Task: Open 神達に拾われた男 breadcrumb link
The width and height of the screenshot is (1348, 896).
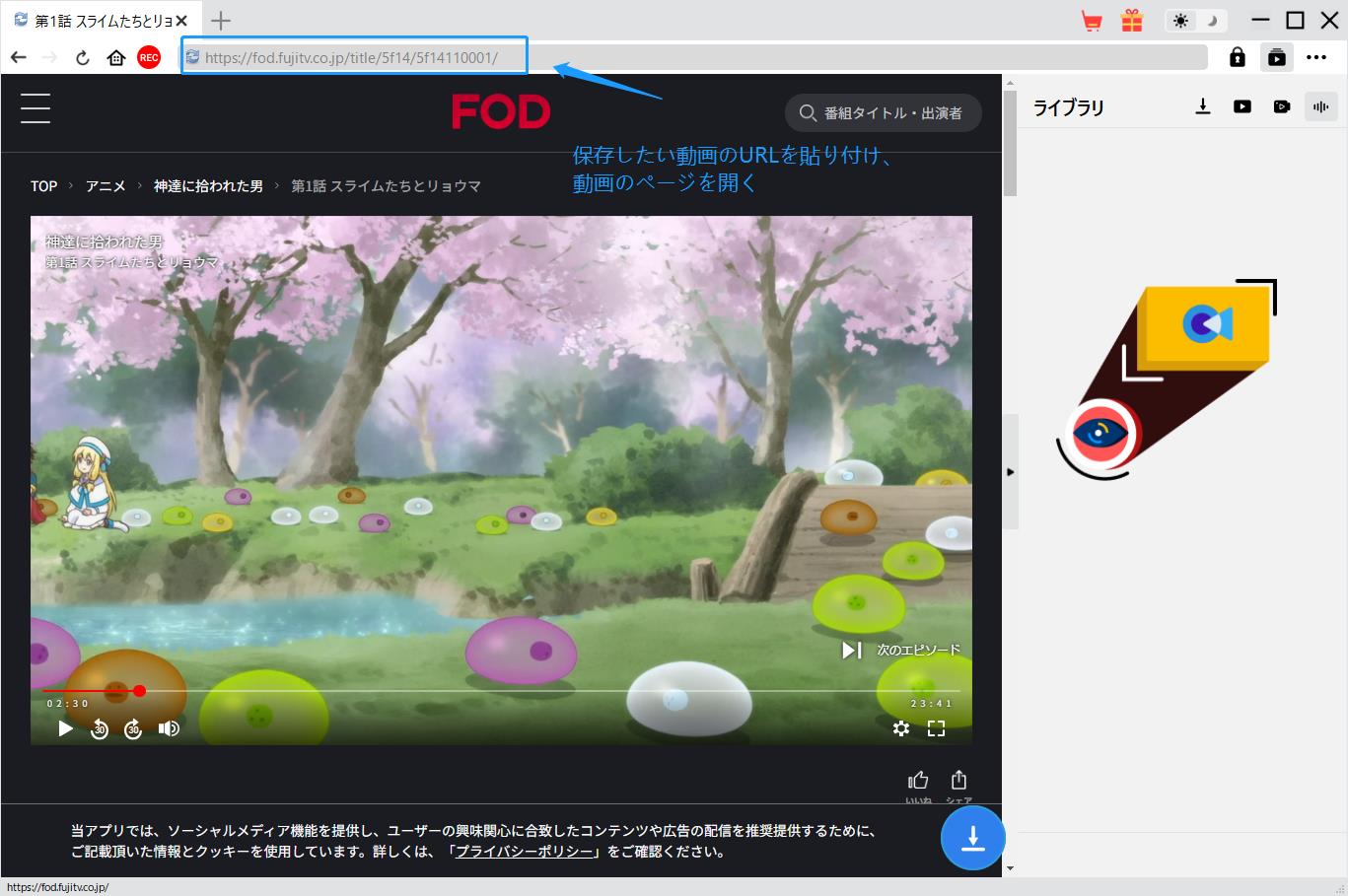Action: pyautogui.click(x=208, y=185)
